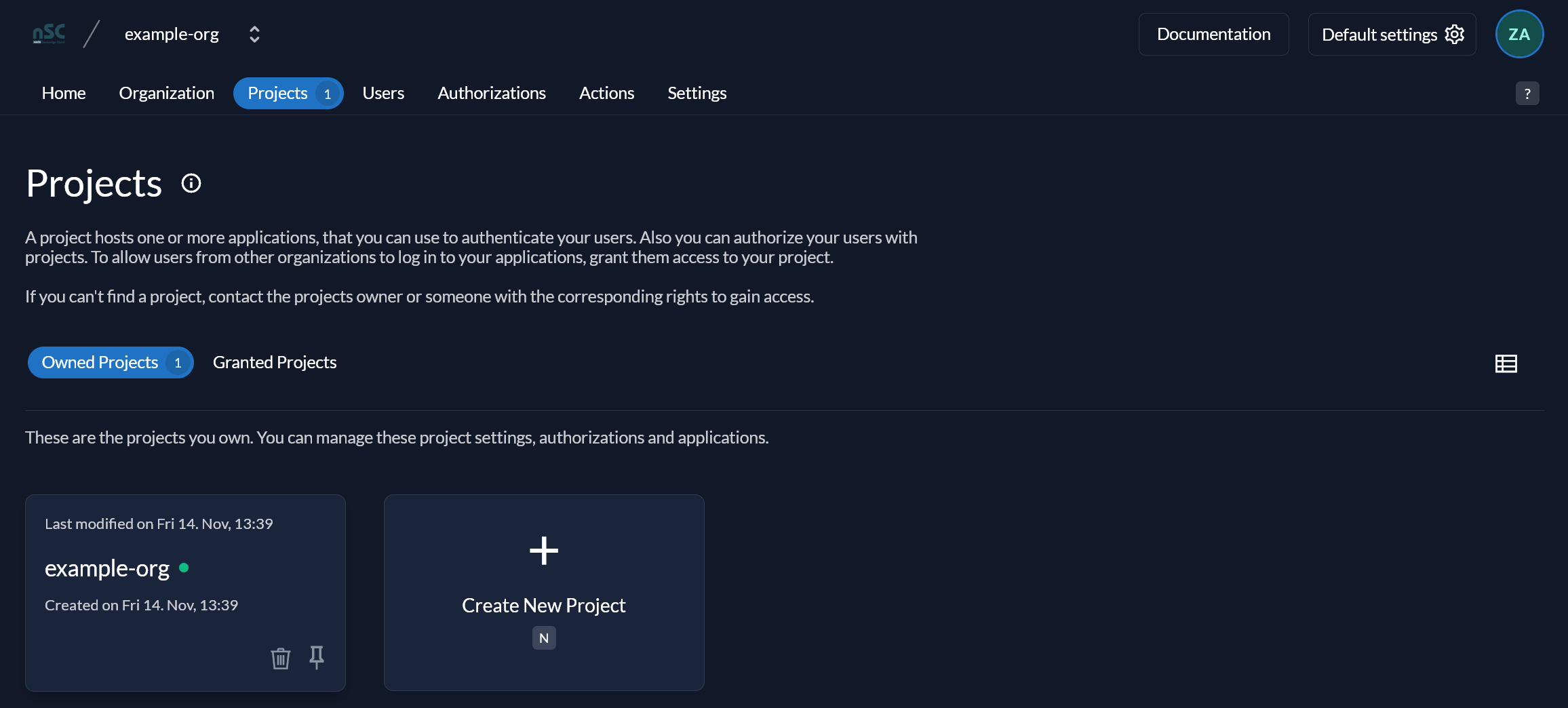This screenshot has height=708, width=1568.
Task: Click the N keyboard shortcut badge
Action: pos(544,638)
